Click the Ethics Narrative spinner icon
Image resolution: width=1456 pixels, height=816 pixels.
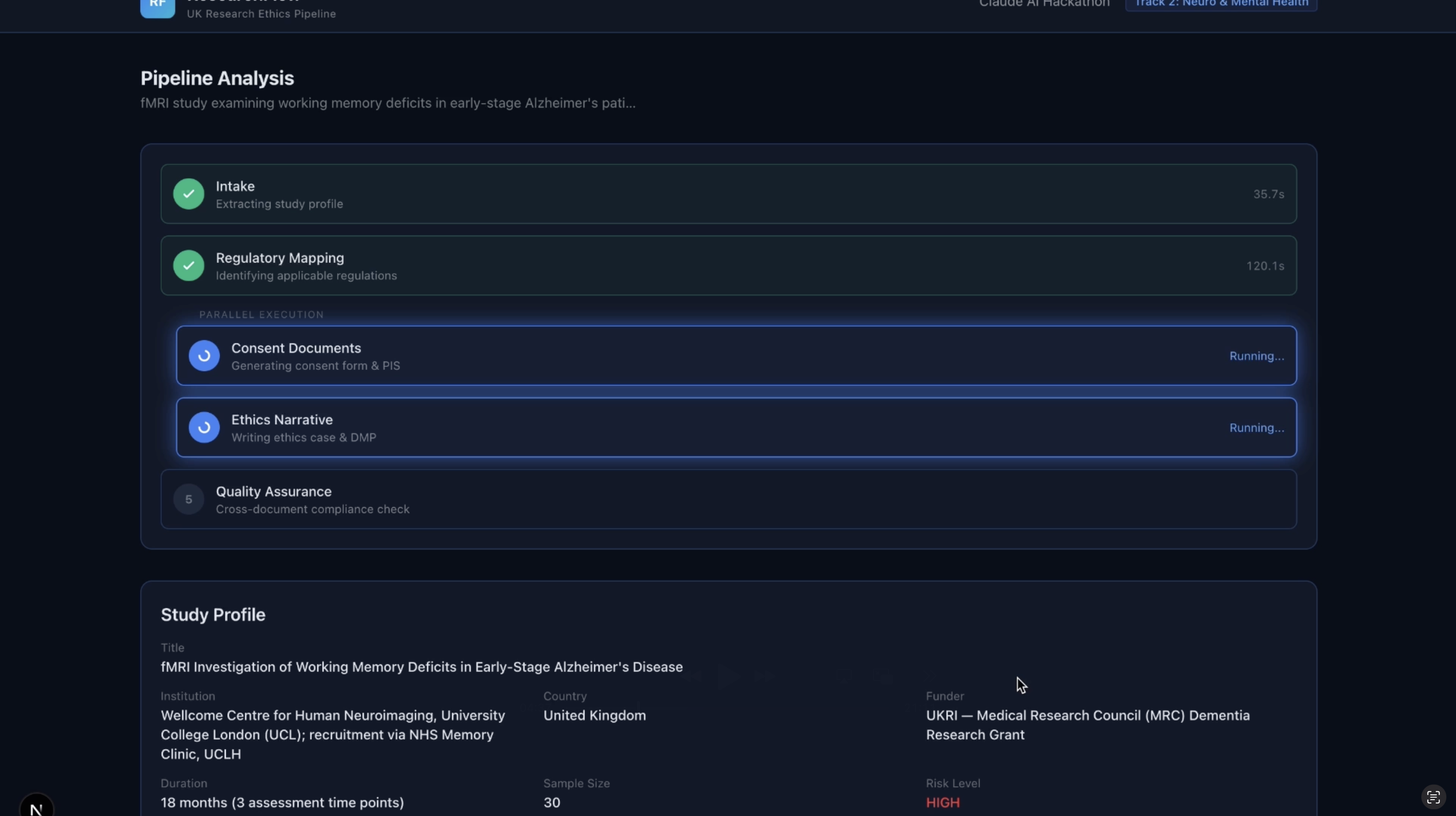tap(204, 428)
